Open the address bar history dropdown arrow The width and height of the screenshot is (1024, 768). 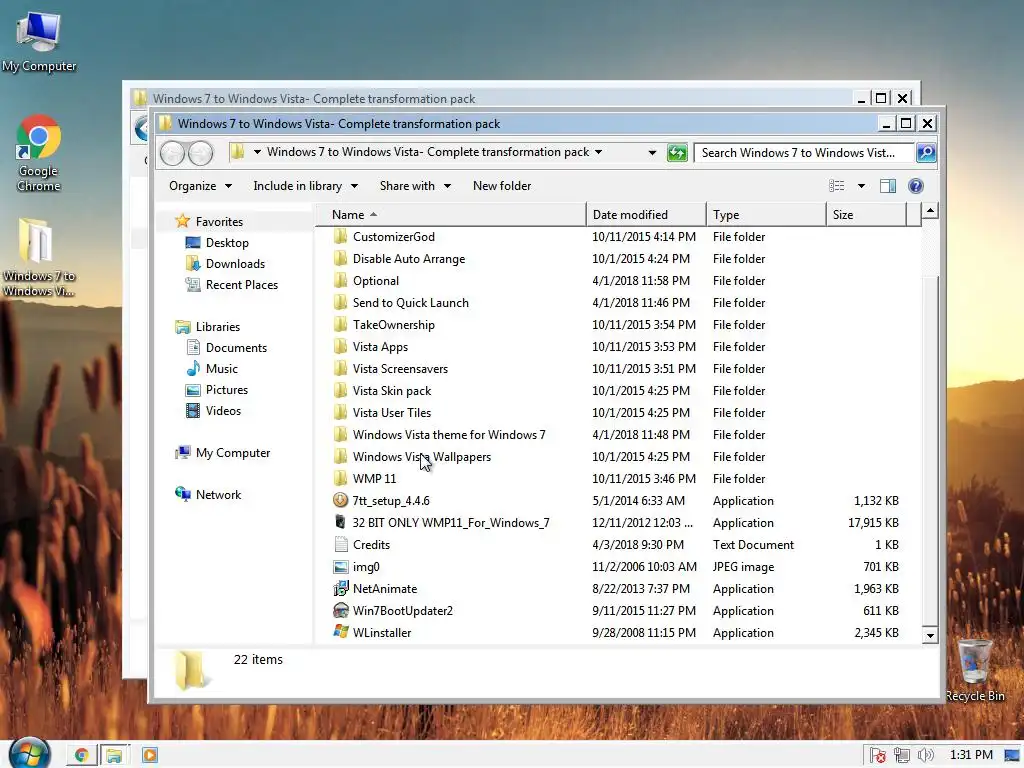[x=652, y=153]
